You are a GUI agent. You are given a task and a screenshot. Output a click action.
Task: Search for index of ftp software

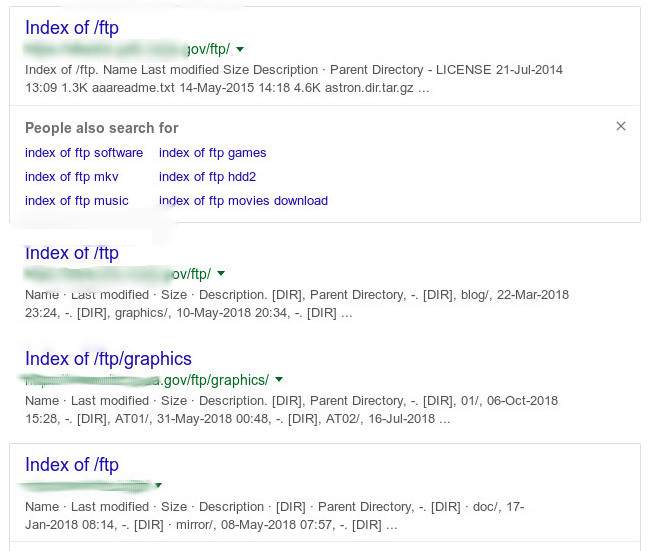[x=84, y=153]
